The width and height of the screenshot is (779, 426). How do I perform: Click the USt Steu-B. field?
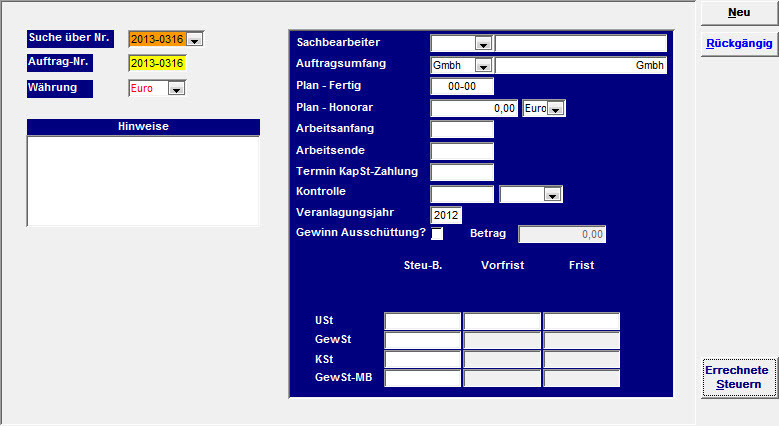[x=423, y=321]
